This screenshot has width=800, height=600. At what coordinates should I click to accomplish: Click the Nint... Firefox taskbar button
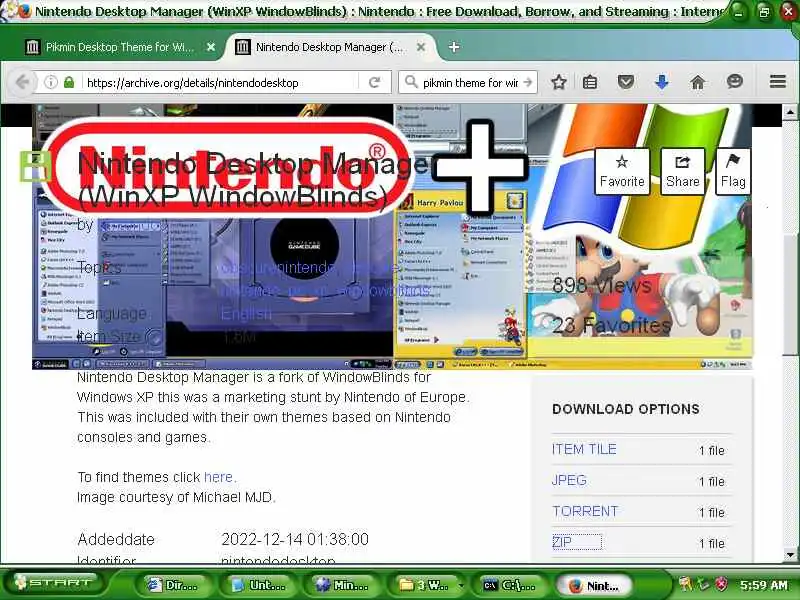pos(595,585)
